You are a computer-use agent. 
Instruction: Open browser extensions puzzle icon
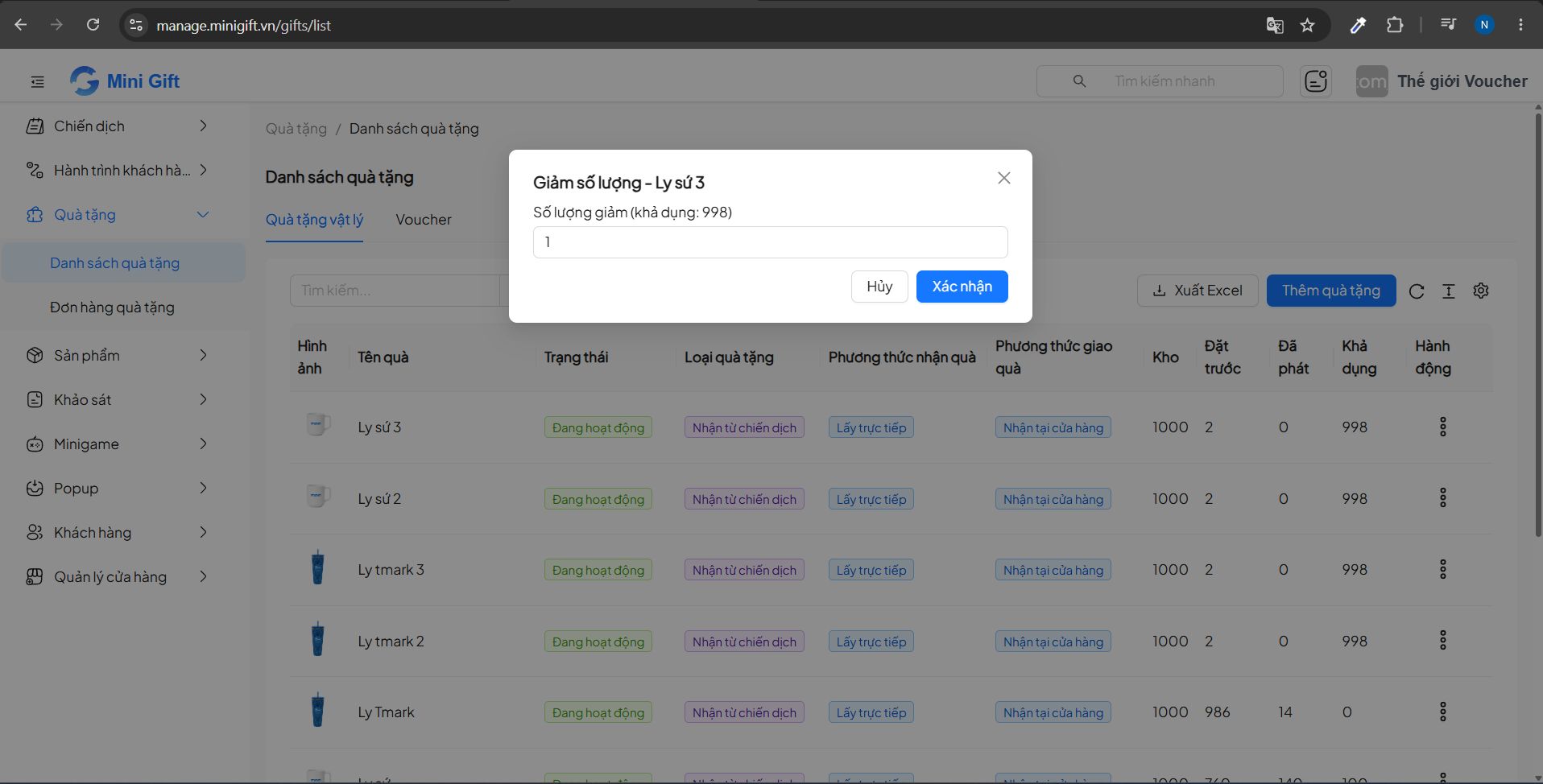pos(1395,25)
